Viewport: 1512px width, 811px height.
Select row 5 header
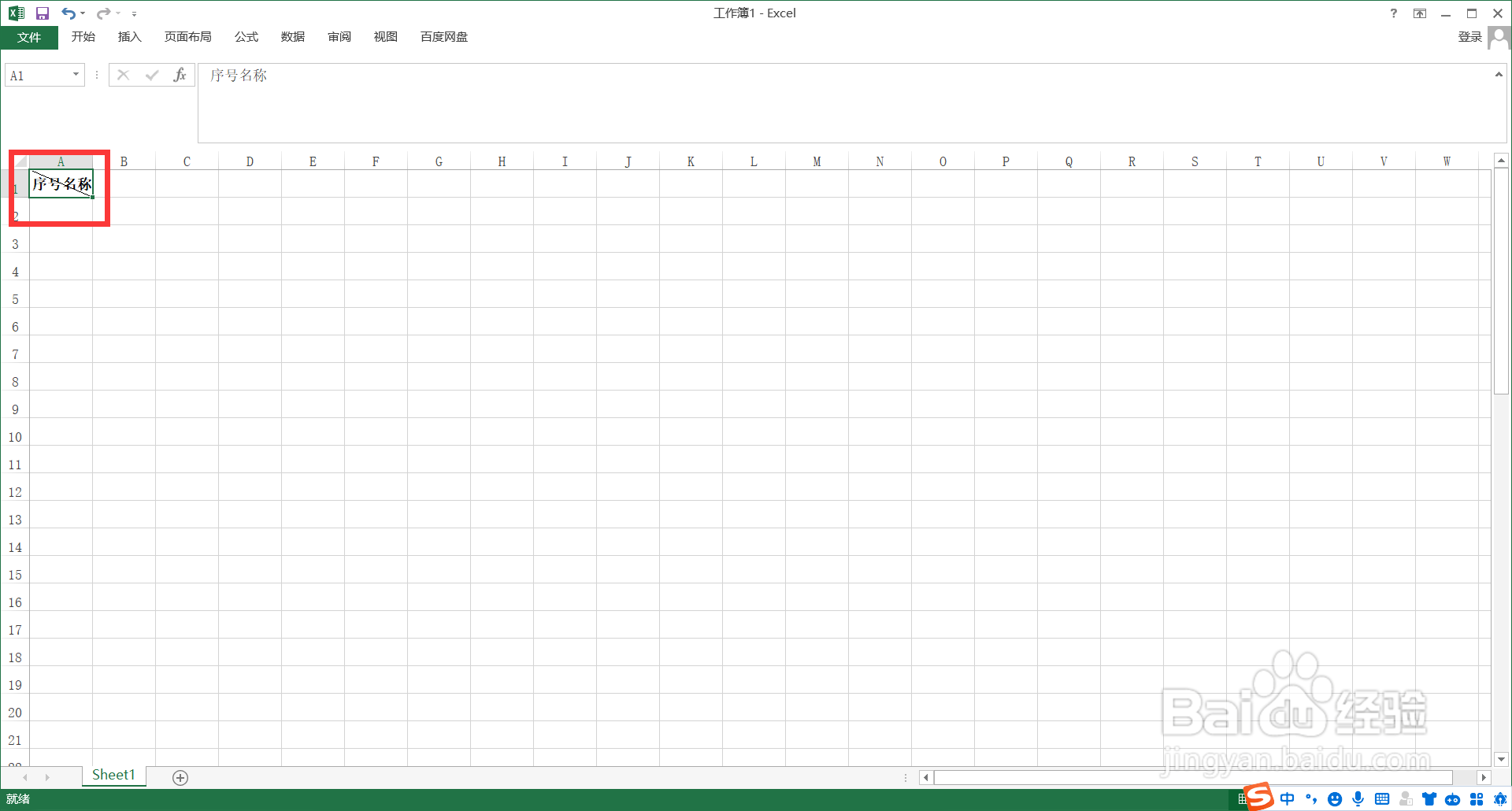(15, 299)
